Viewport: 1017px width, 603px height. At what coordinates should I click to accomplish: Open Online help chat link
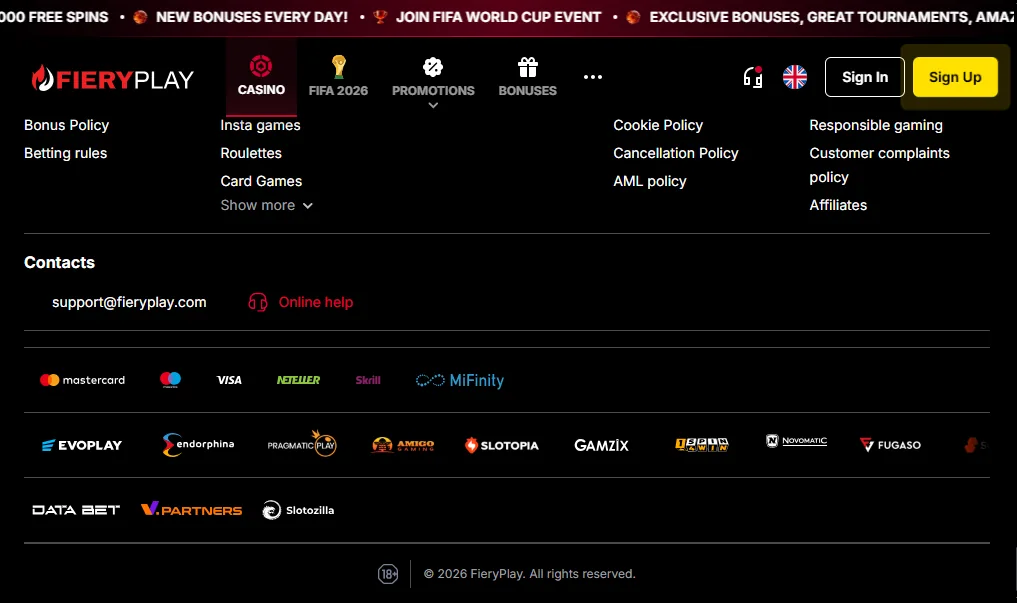(300, 302)
